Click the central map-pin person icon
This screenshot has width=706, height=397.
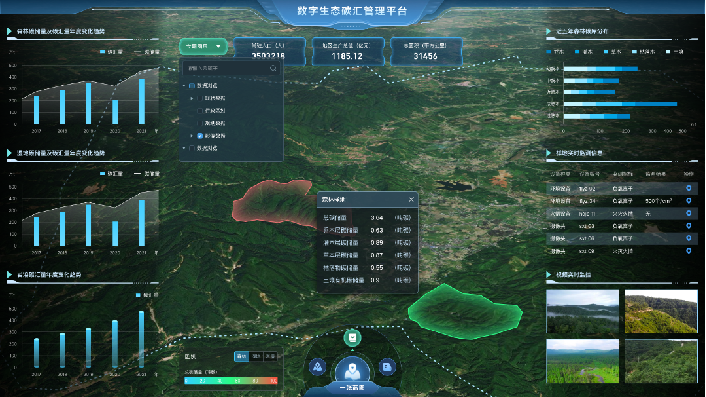(352, 370)
